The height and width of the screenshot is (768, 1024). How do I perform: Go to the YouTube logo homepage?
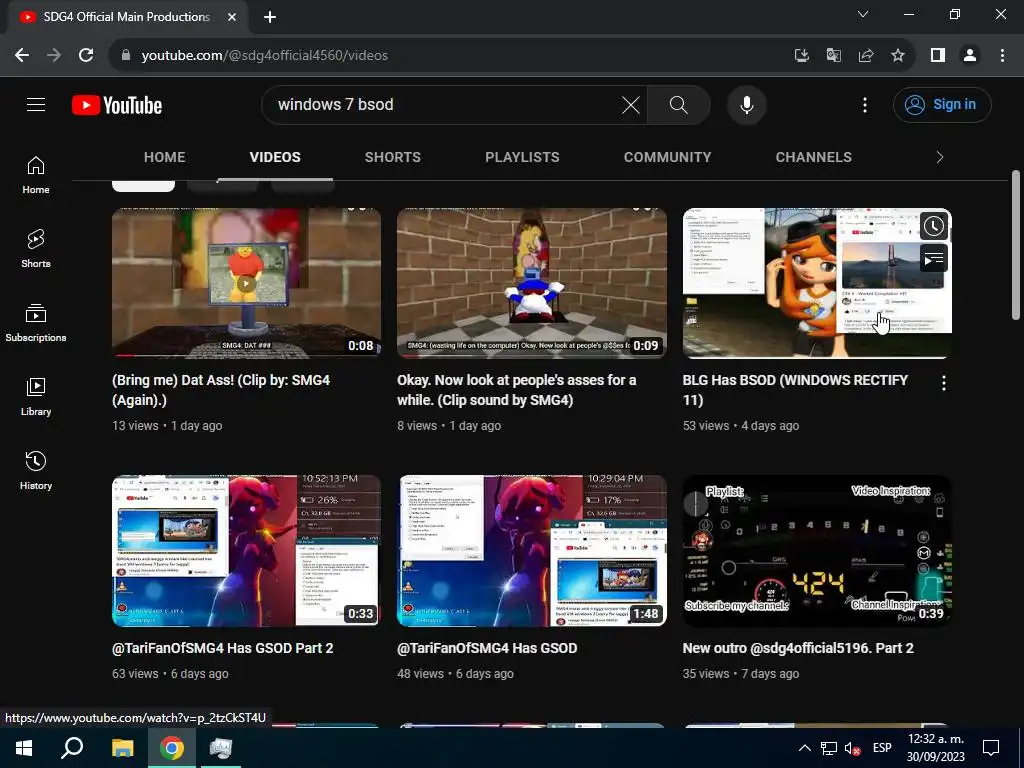[117, 105]
